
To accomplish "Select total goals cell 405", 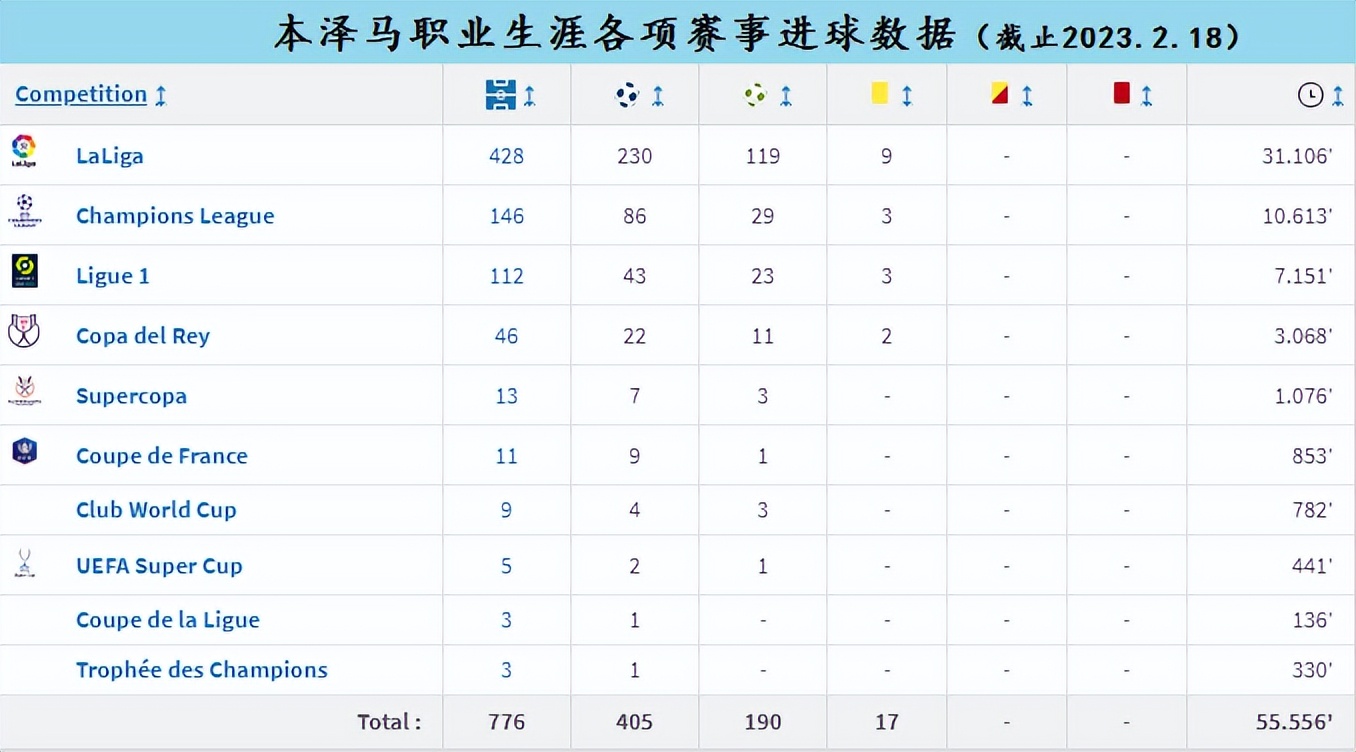I will pyautogui.click(x=635, y=722).
